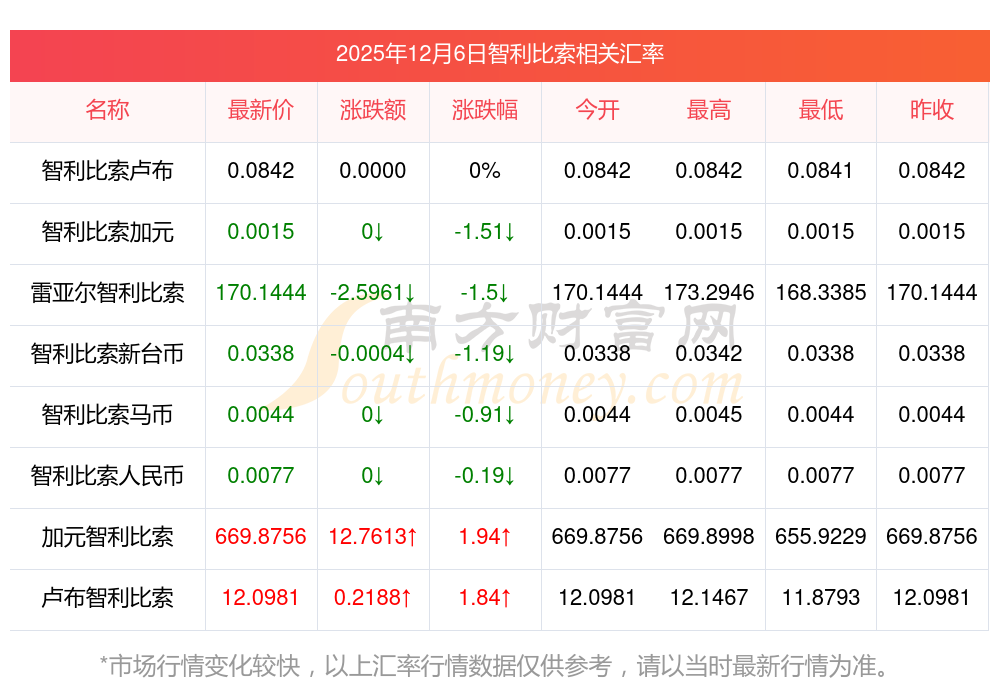Select the green -2.5961↓ change value
Viewport: 1000px width, 697px height.
373,293
